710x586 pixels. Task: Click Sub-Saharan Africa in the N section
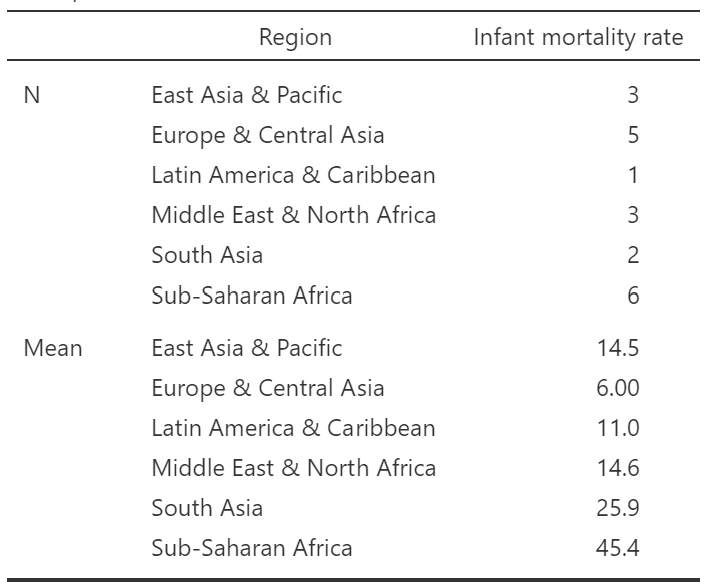(251, 295)
